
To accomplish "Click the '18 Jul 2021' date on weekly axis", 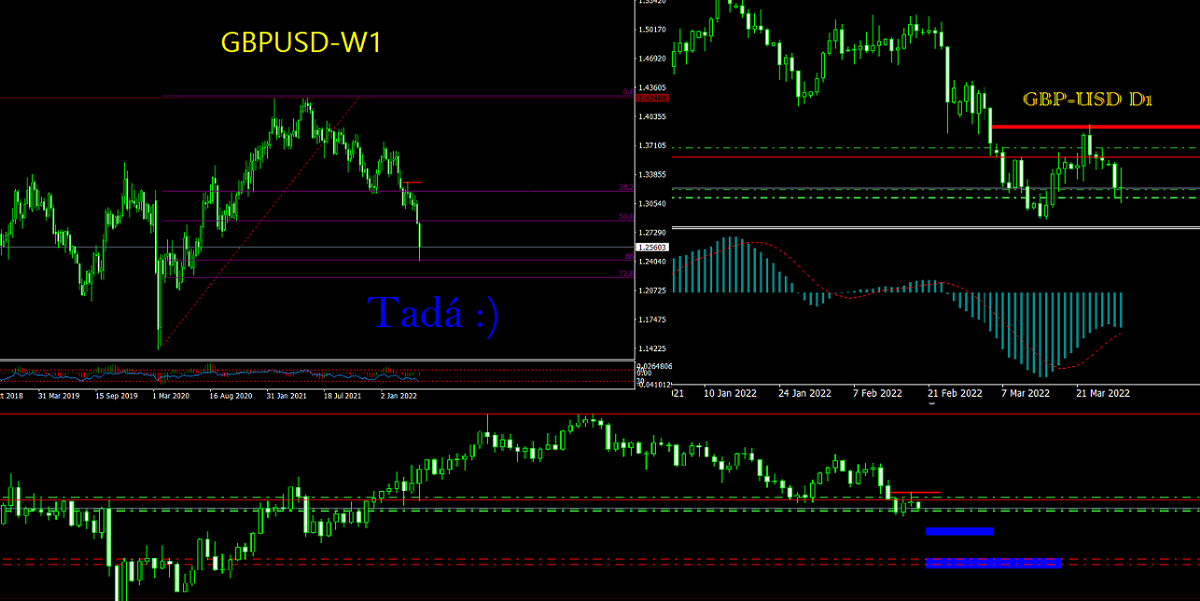I will tap(342, 396).
